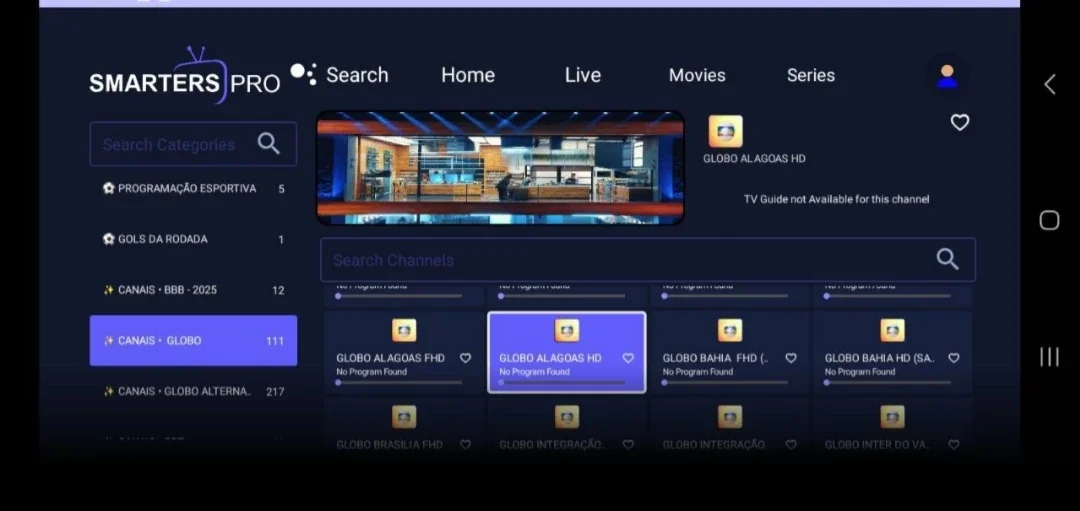Switch to the Live tab
Screen dimensions: 1080x511
[583, 74]
